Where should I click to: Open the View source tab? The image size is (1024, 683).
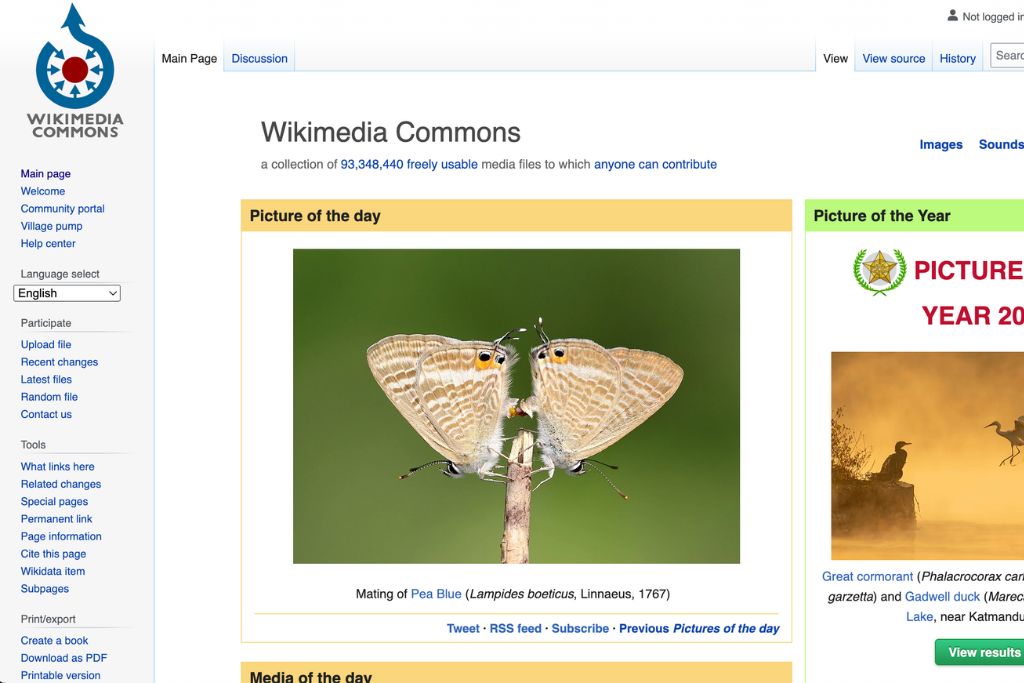[893, 59]
